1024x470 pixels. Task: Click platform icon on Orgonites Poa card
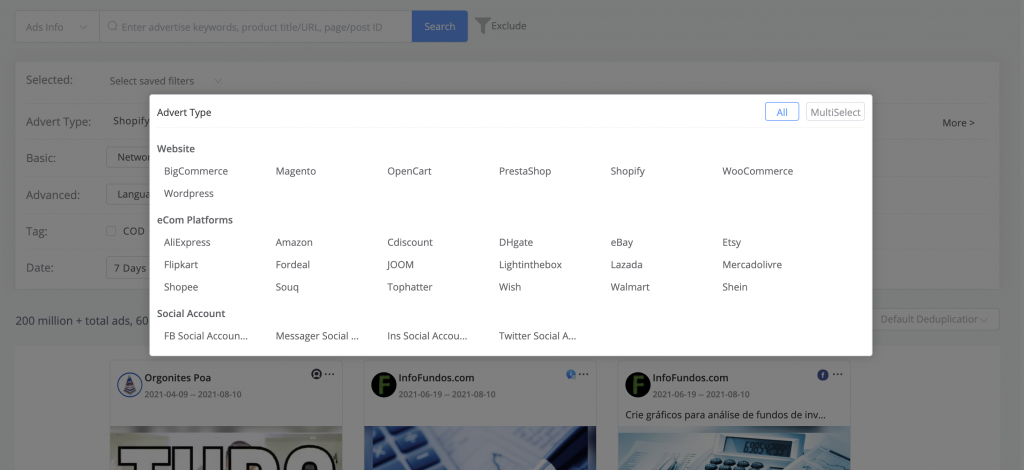316,374
